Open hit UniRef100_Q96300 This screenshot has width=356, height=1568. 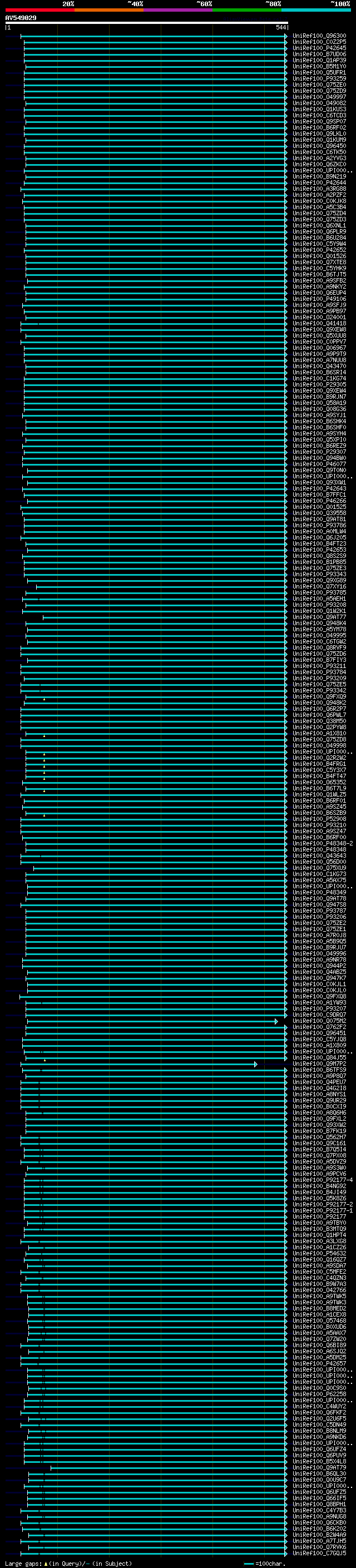tap(319, 36)
